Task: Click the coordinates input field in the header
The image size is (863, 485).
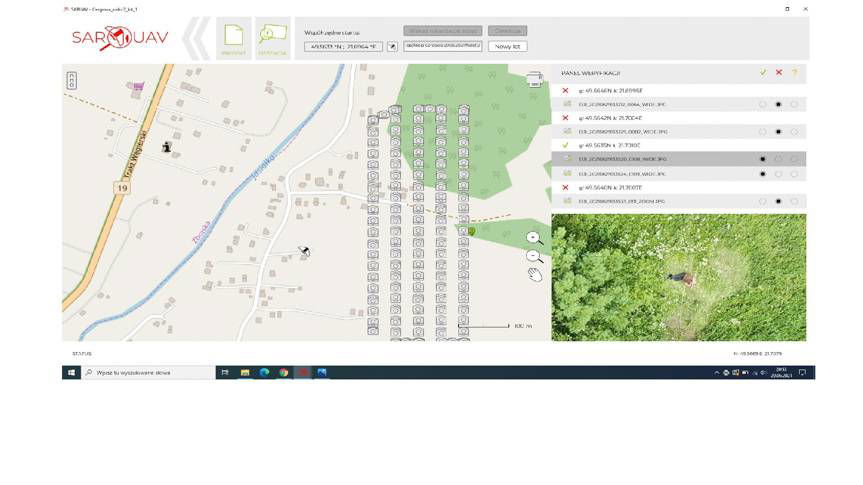Action: [x=343, y=46]
